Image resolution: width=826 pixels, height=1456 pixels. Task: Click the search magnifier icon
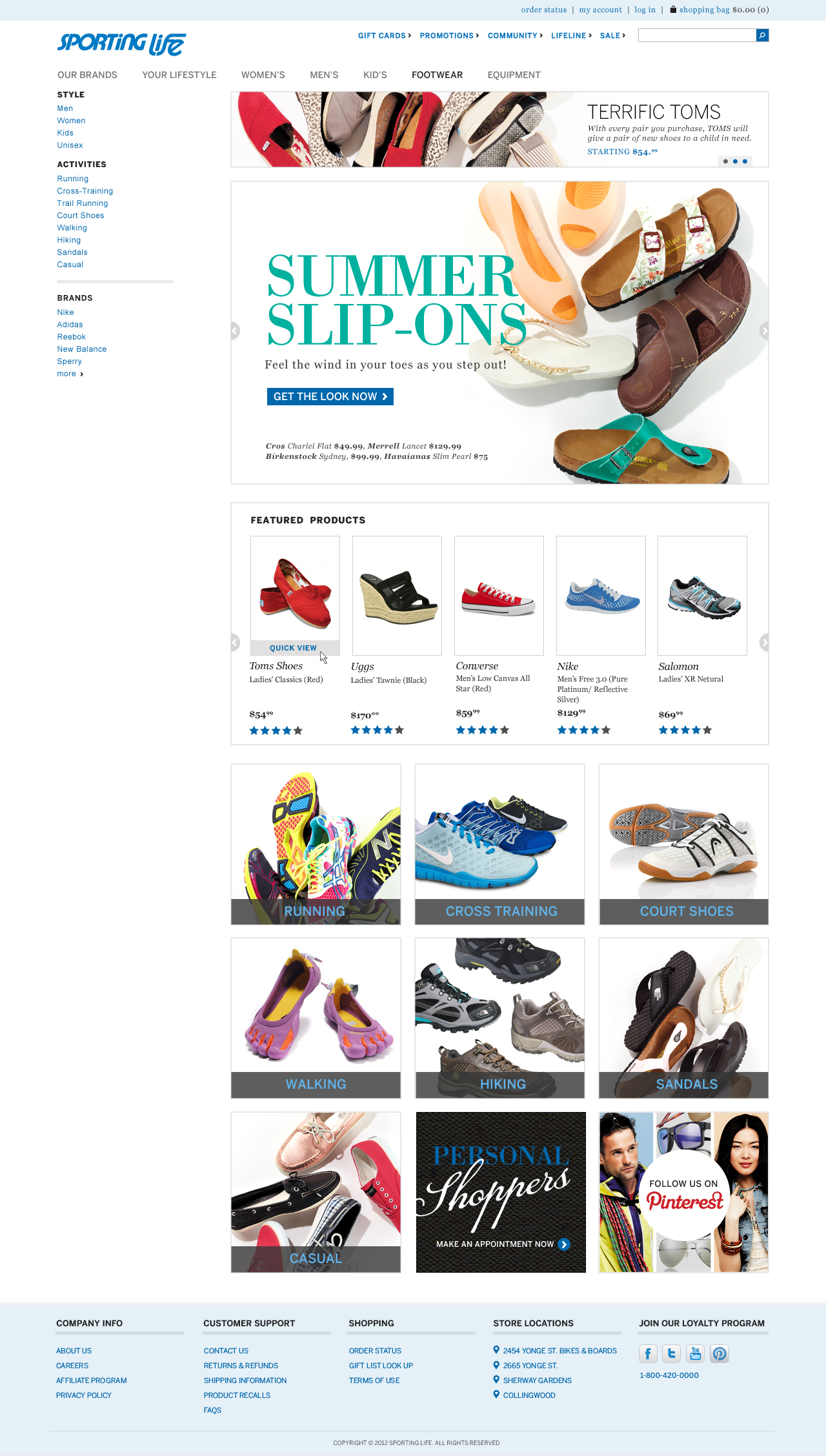[x=762, y=35]
